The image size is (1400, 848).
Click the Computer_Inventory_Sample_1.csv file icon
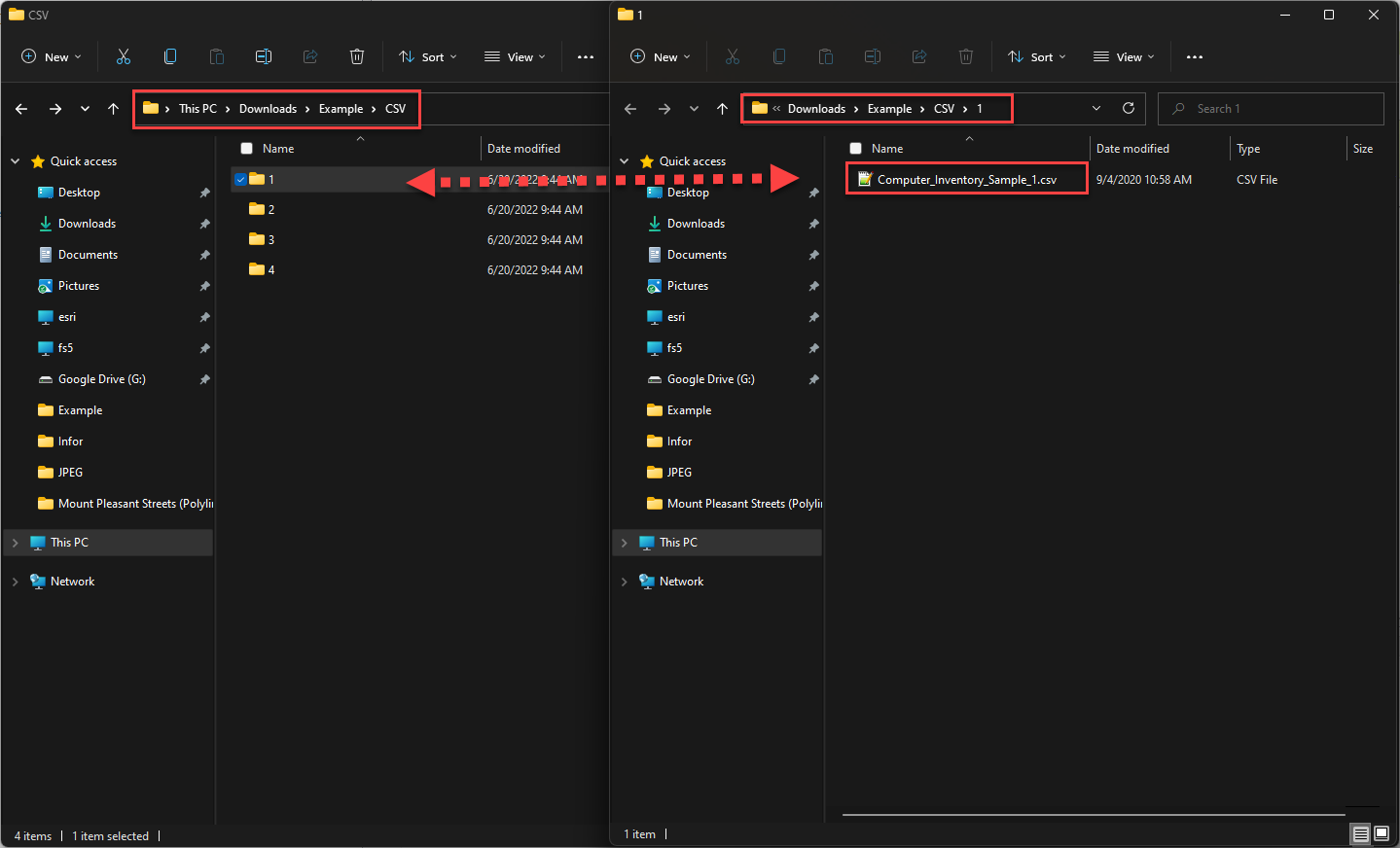tap(865, 179)
